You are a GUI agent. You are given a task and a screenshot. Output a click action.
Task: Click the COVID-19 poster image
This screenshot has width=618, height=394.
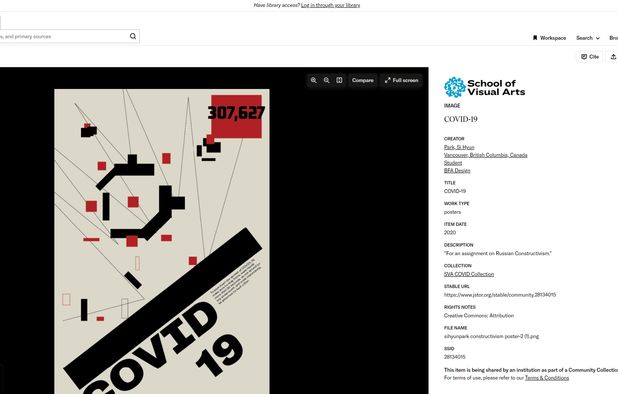click(162, 241)
